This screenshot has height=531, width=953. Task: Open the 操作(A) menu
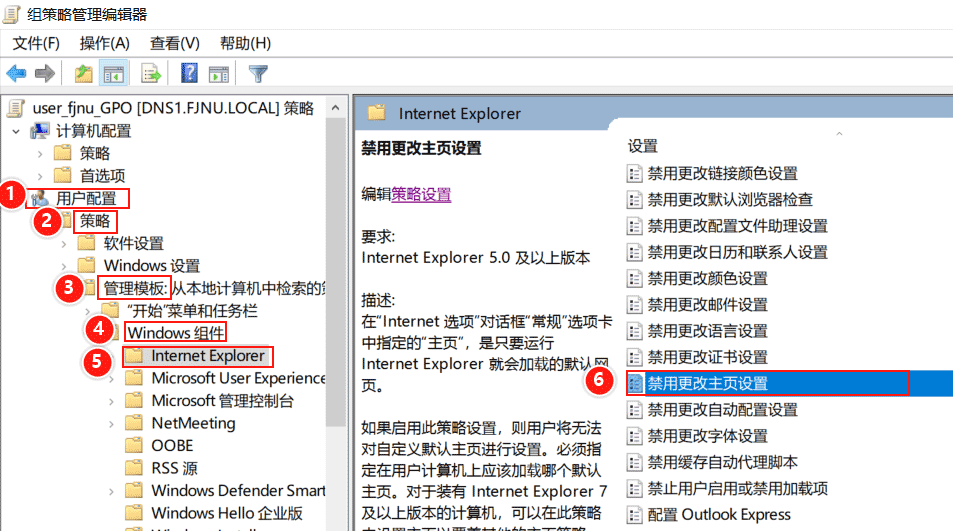point(105,43)
